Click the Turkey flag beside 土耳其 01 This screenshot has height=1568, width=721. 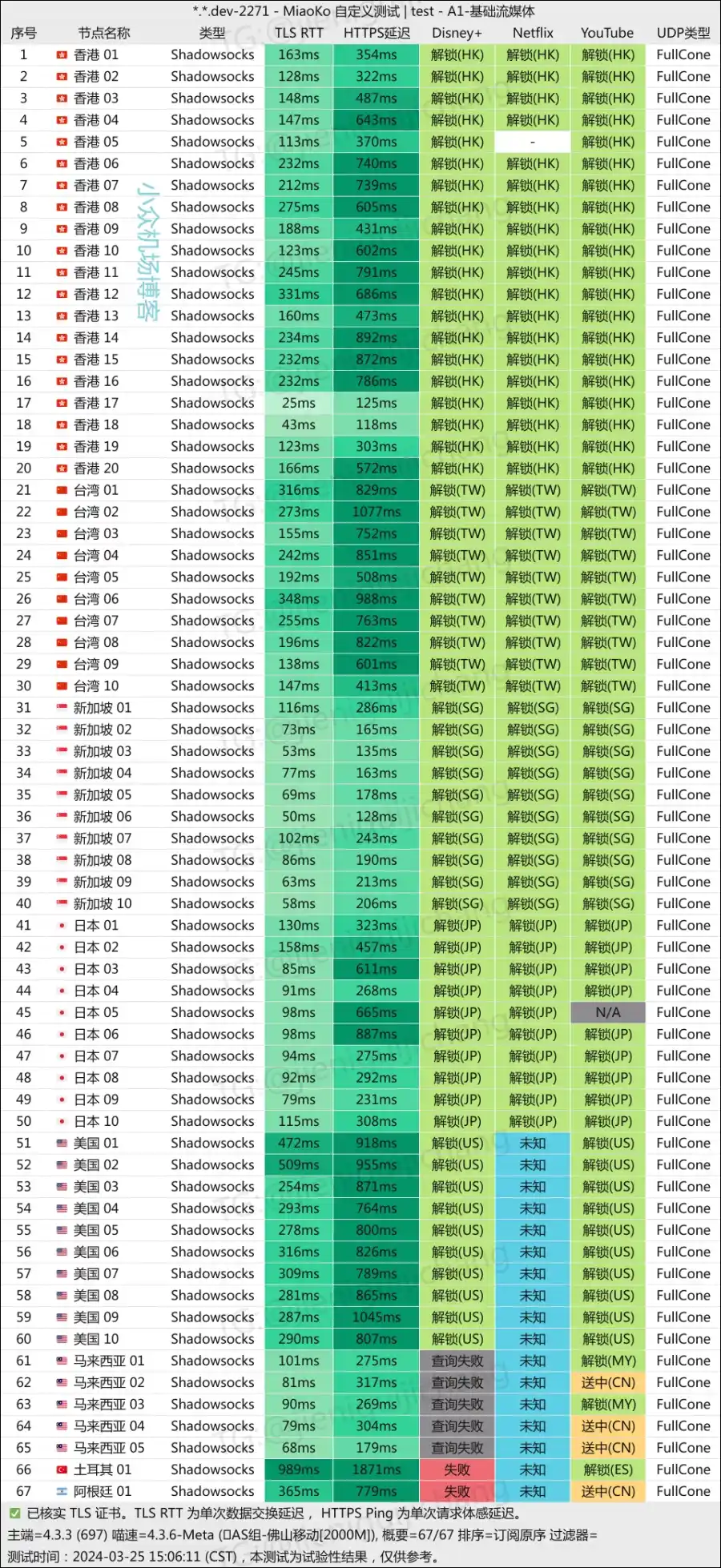62,1469
